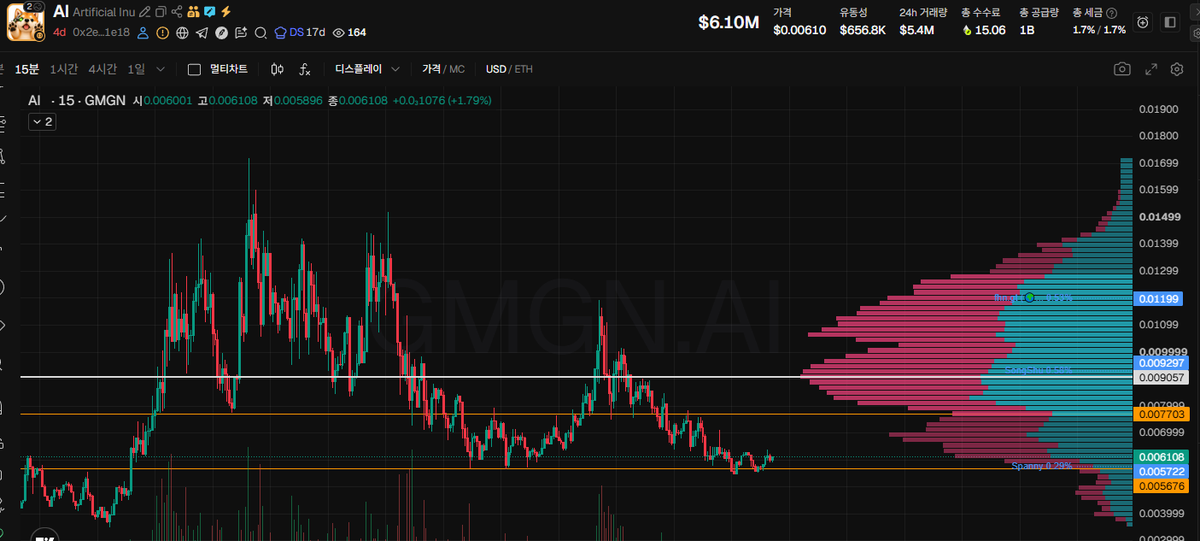
Task: Open the candlestick chart type icon
Action: click(277, 69)
